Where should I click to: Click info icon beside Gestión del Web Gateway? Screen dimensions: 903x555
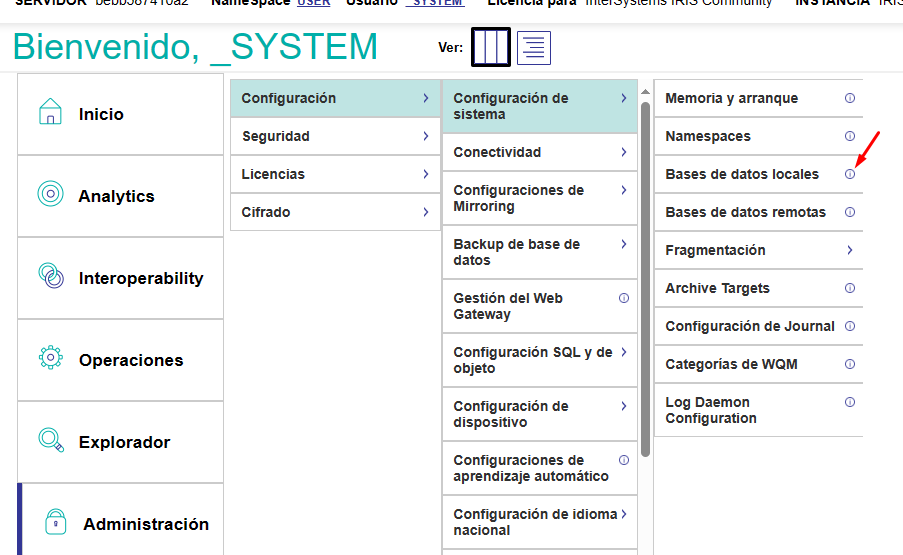pyautogui.click(x=623, y=298)
